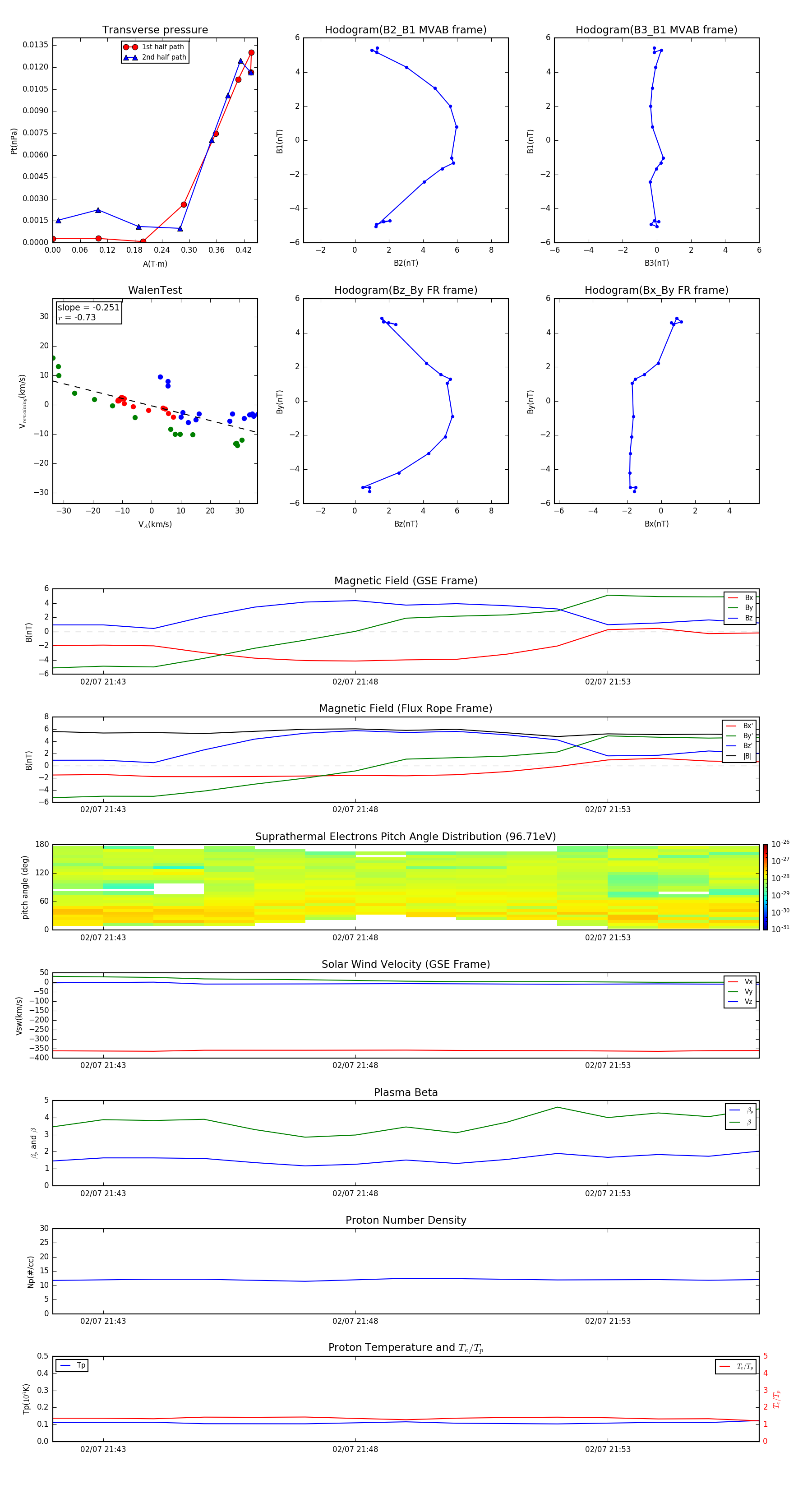
Task: Click the Bz' legend entry in Flux Rope panel
Action: pyautogui.click(x=740, y=746)
